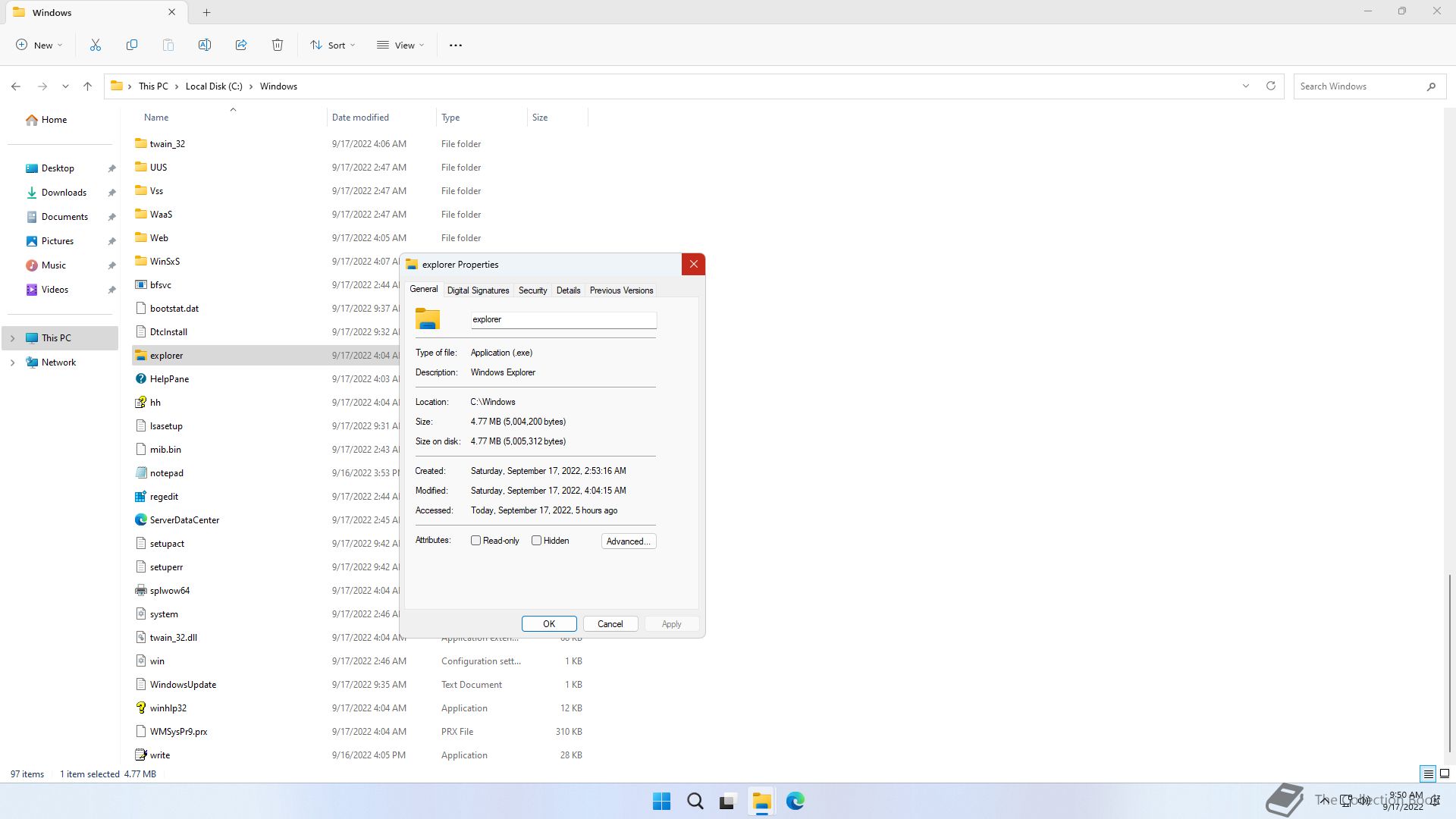Select the splwow64 printer file

(170, 591)
